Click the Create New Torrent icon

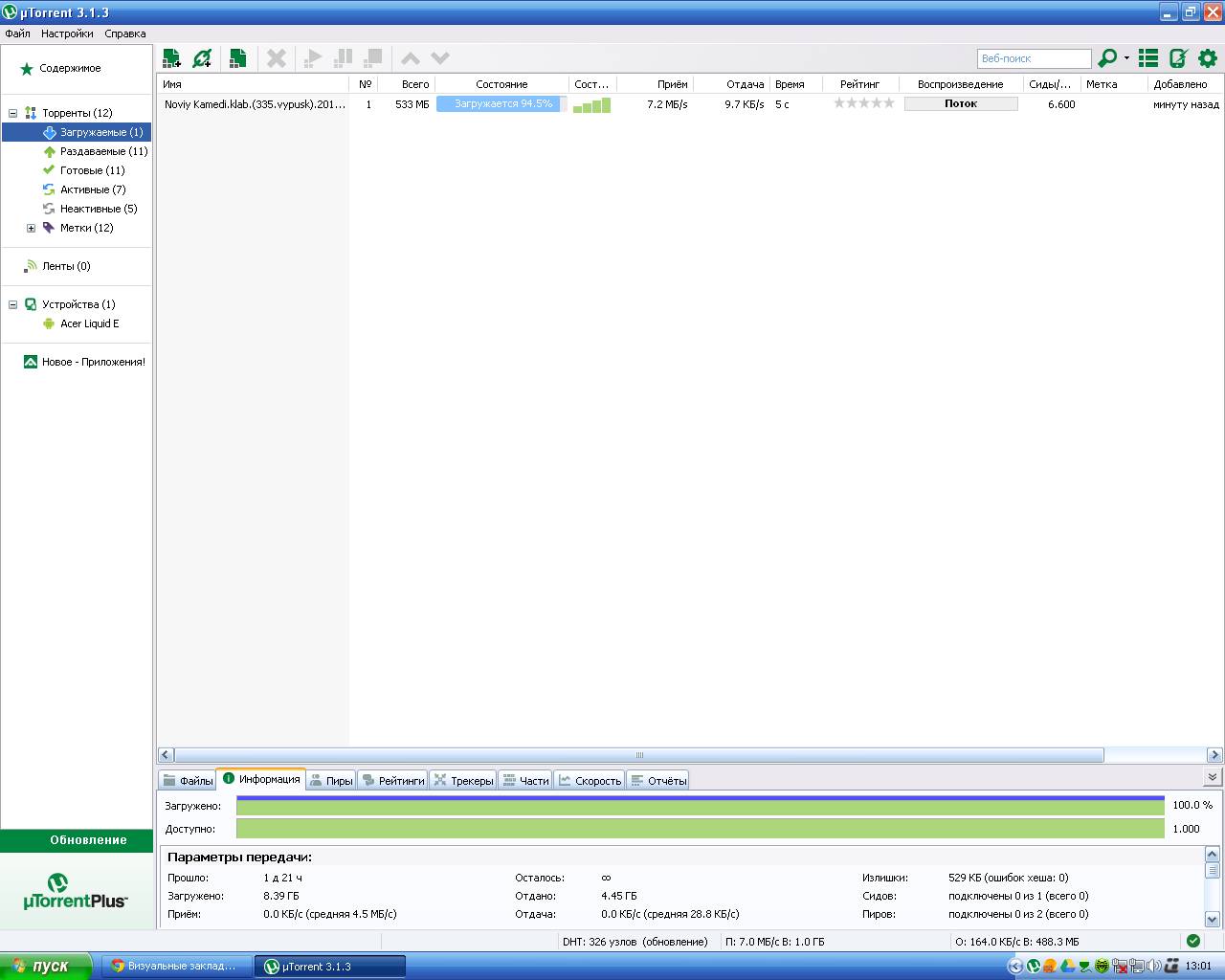coord(237,58)
